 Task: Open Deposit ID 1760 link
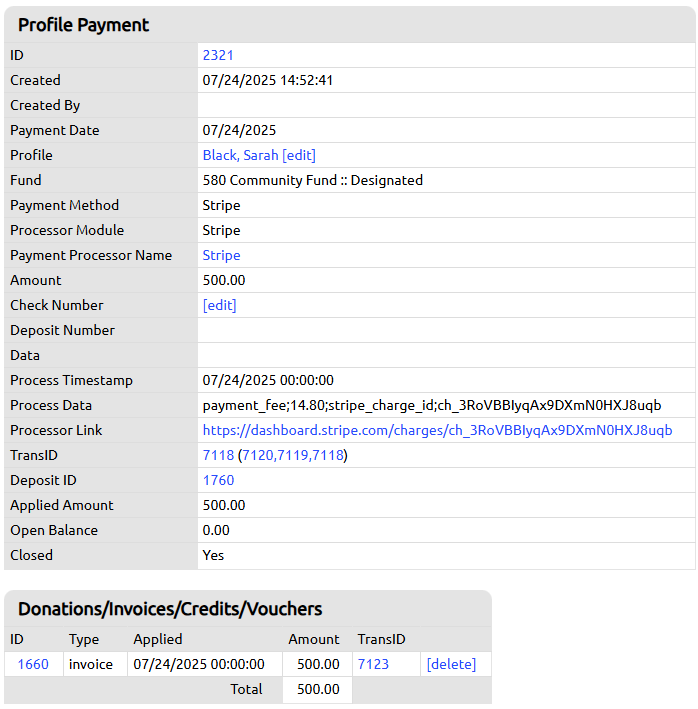tap(218, 480)
